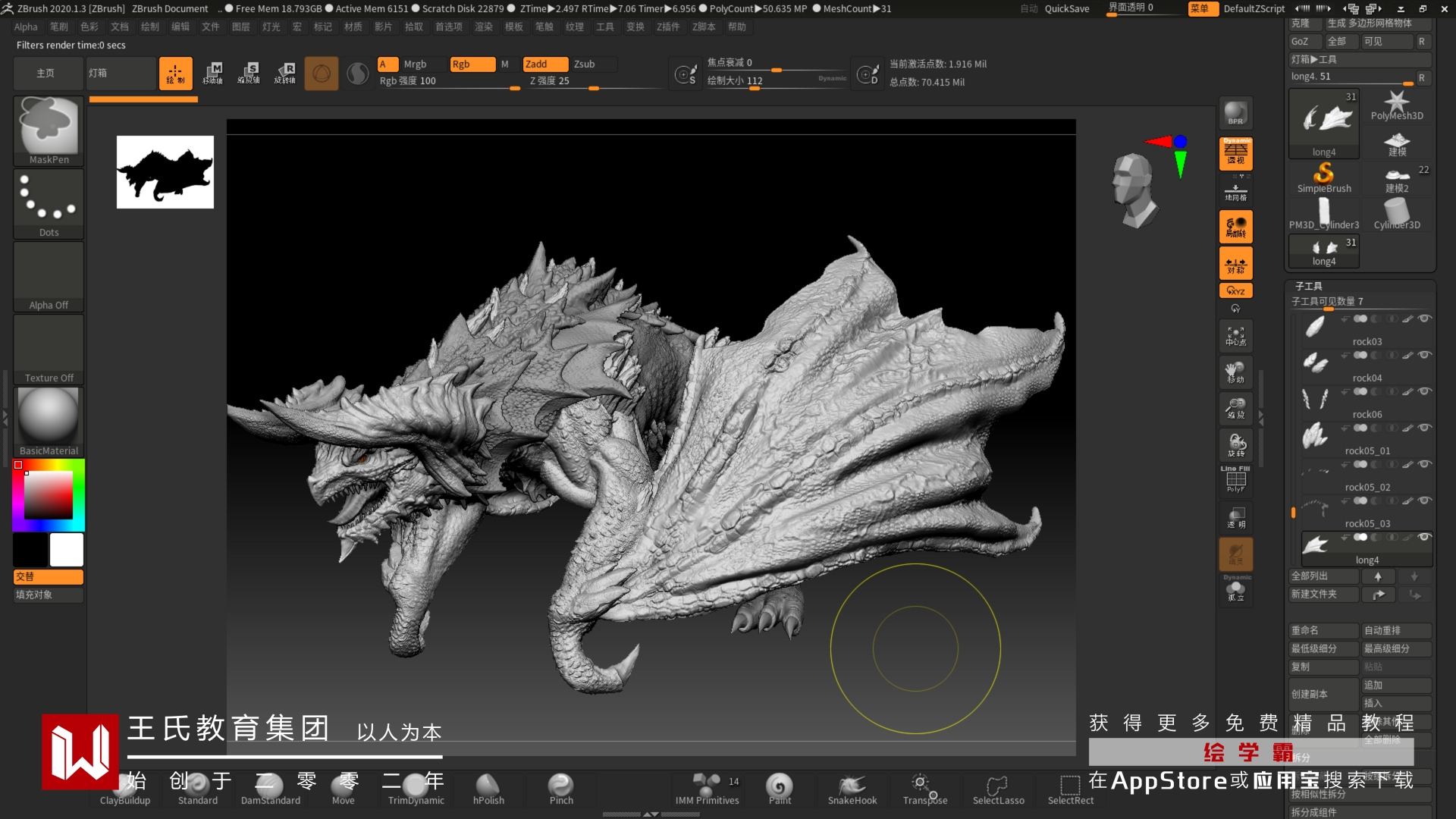Image resolution: width=1456 pixels, height=819 pixels.
Task: Click the Pinch brush icon
Action: [561, 789]
